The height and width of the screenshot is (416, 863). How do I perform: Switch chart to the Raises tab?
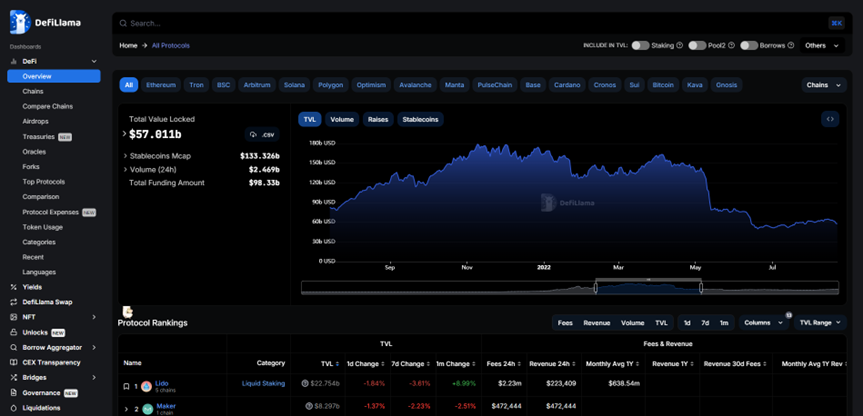click(378, 119)
